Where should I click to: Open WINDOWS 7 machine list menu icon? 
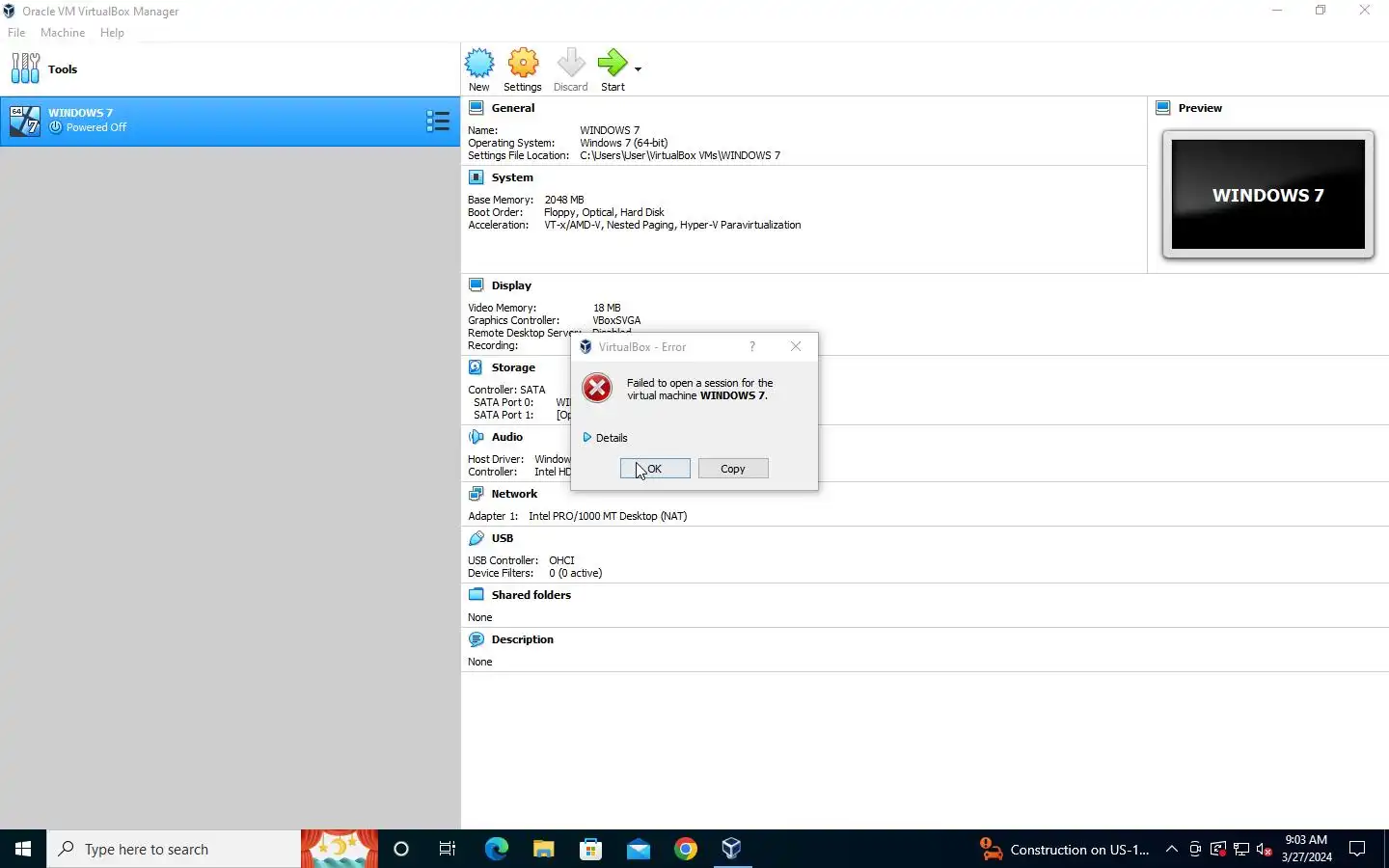[438, 121]
